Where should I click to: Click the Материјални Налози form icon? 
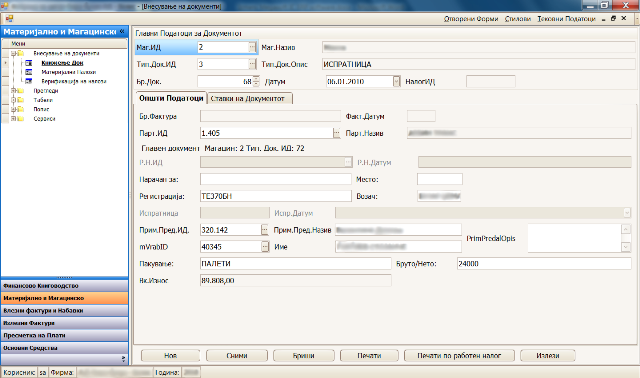[x=29, y=72]
